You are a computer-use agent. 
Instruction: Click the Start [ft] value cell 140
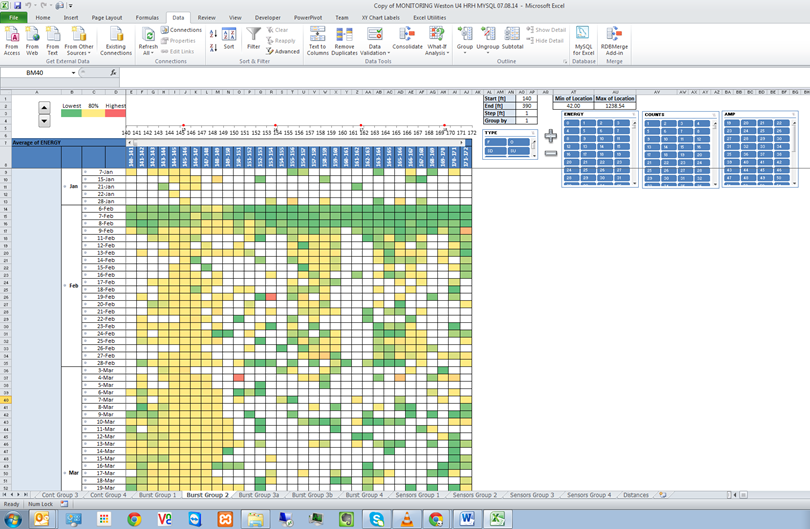tap(526, 98)
